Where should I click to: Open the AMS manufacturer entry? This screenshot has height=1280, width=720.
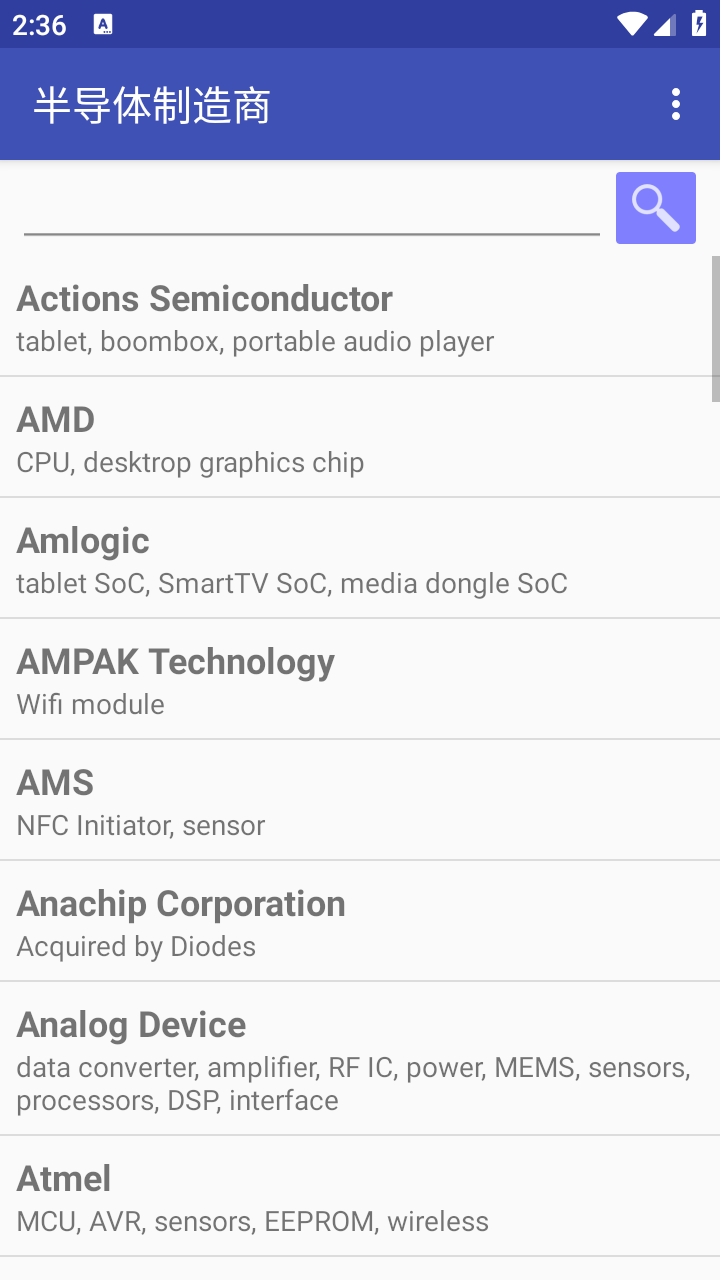point(360,801)
